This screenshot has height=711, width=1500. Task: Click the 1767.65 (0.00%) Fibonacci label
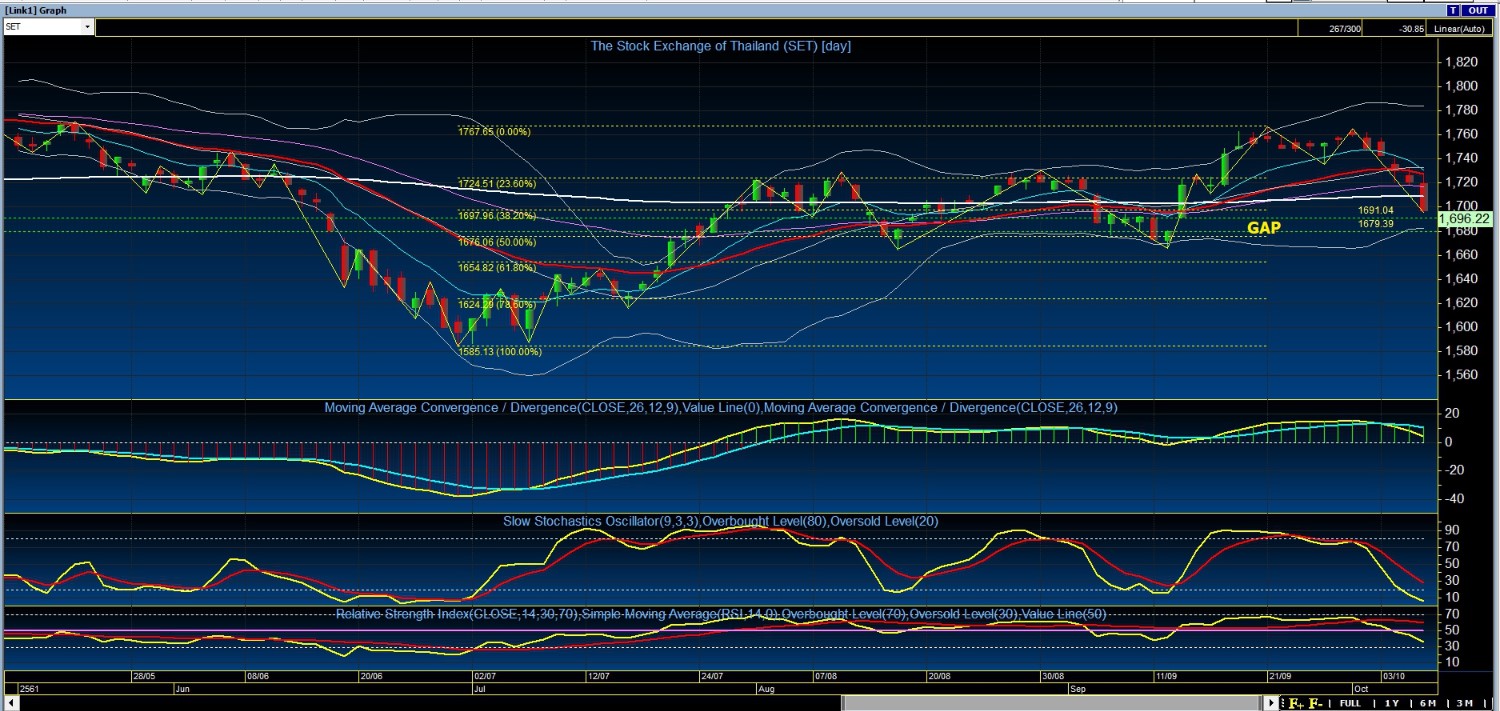point(495,131)
